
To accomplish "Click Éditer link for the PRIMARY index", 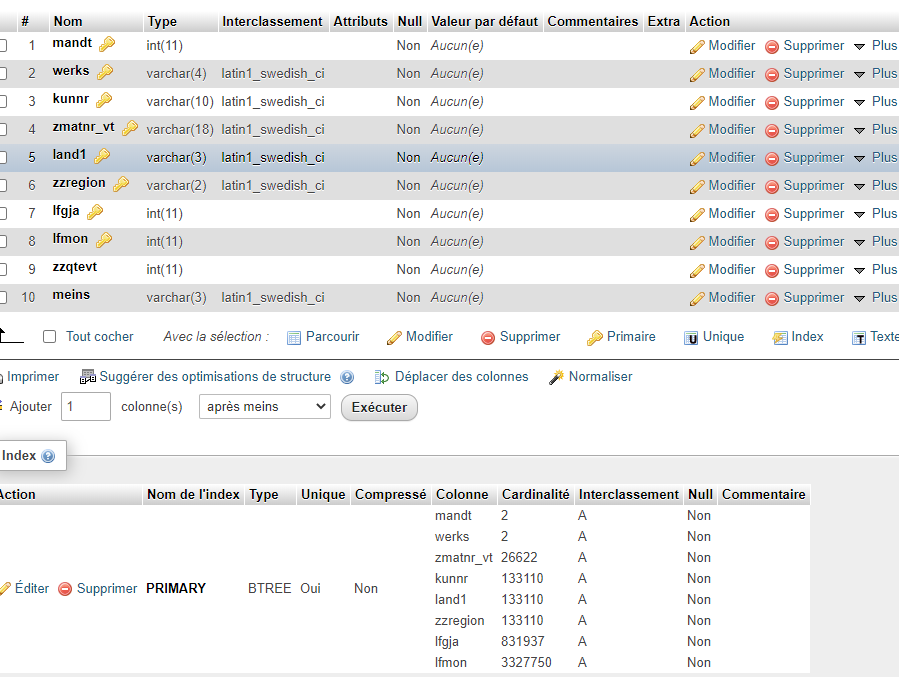I will (x=31, y=589).
